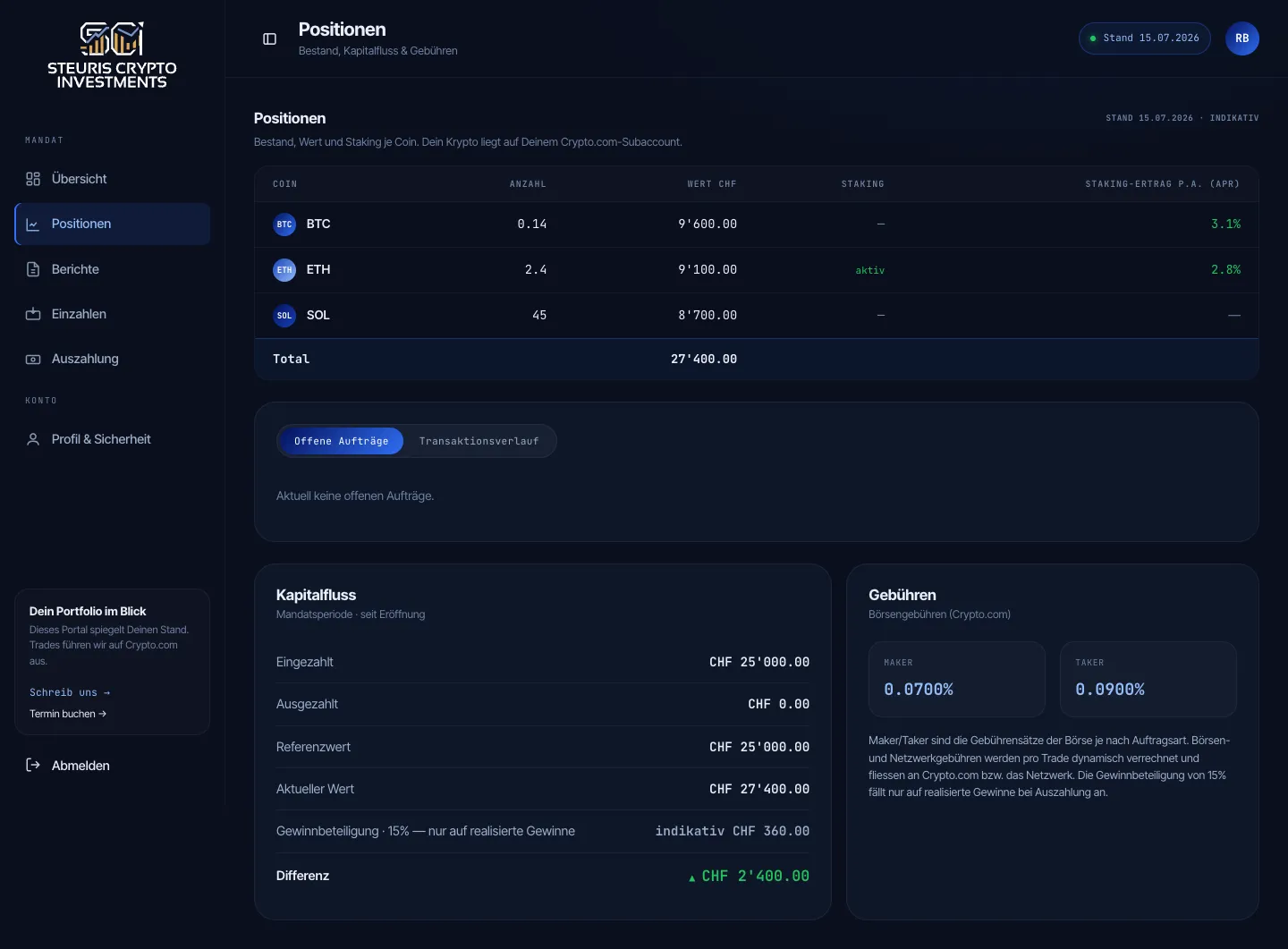Image resolution: width=1288 pixels, height=949 pixels.
Task: Open Profil & Sicherheit settings
Action: click(x=113, y=439)
